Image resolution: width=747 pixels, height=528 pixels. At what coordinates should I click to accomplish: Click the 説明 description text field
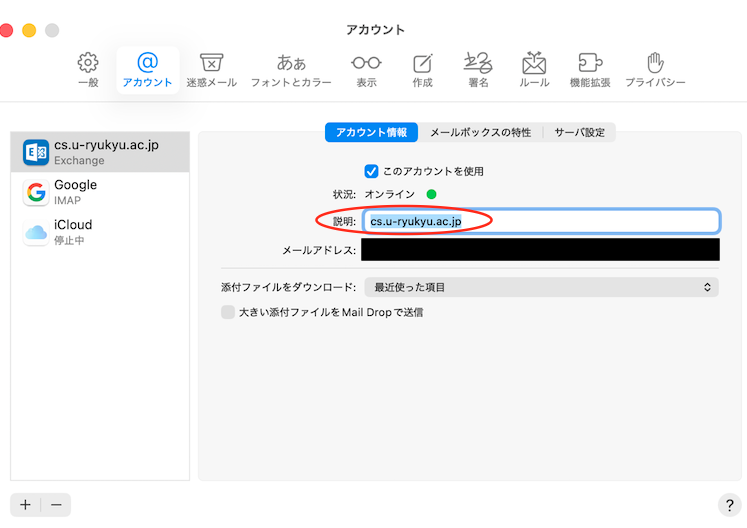click(541, 221)
